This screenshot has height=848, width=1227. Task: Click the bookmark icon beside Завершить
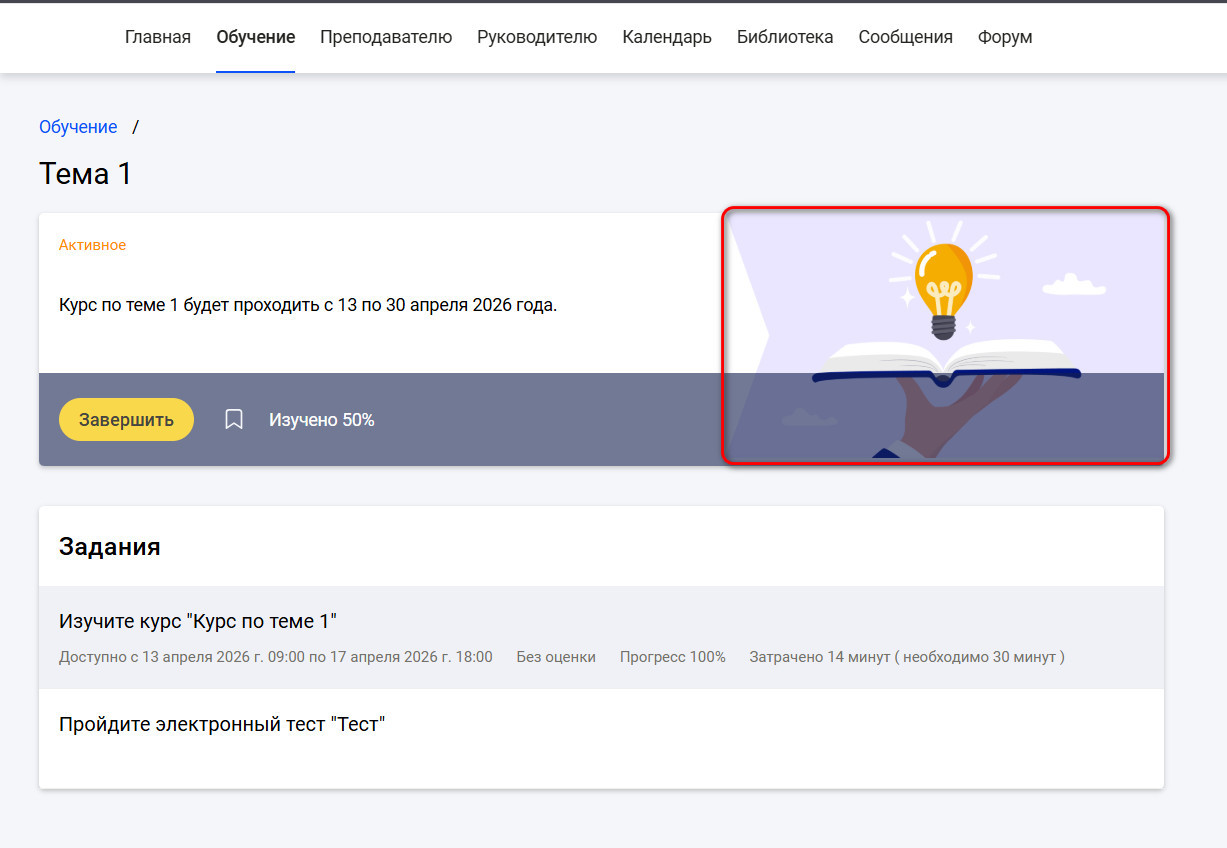(x=234, y=419)
